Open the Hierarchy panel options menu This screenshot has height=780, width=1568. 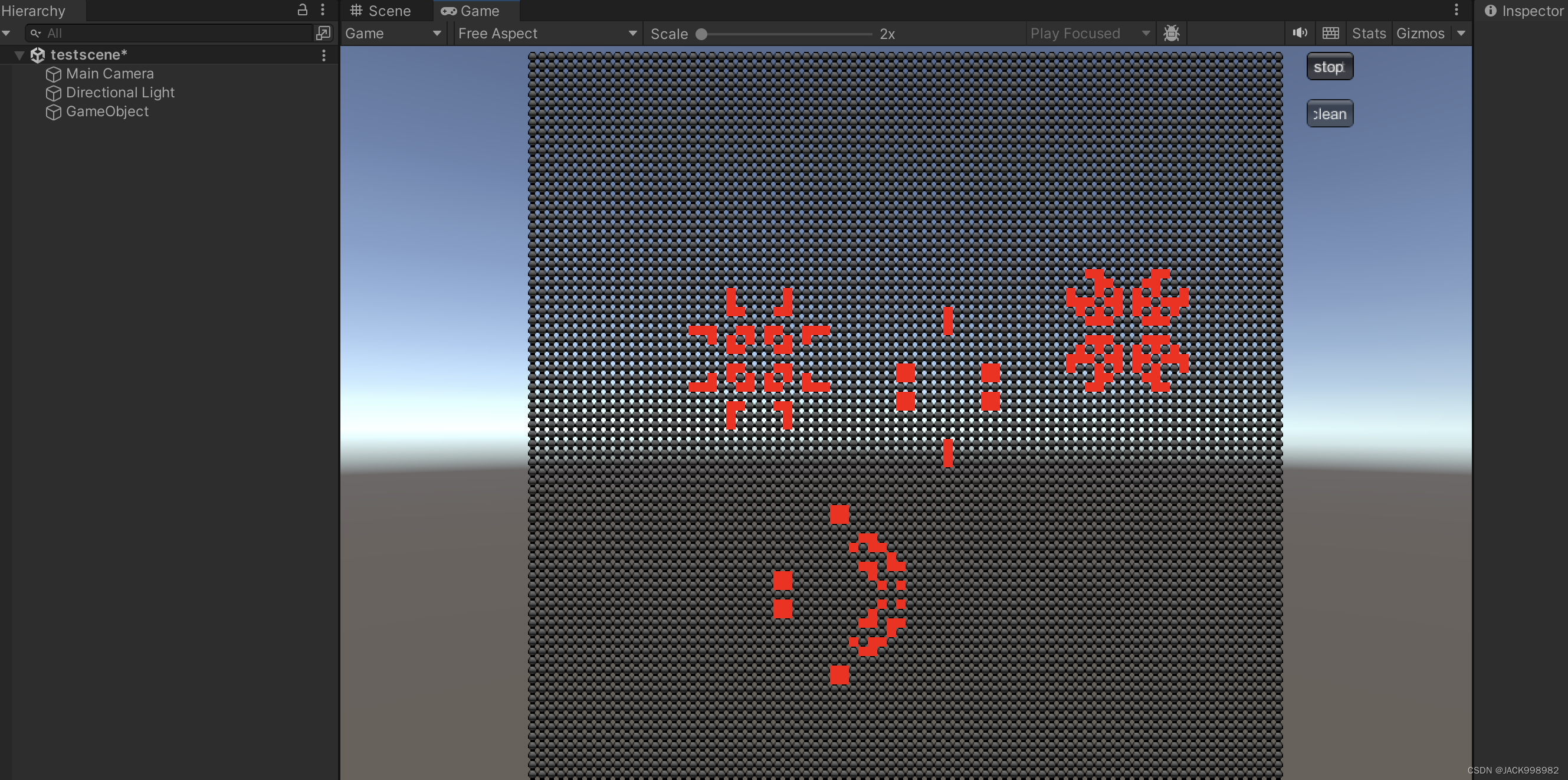click(x=323, y=10)
